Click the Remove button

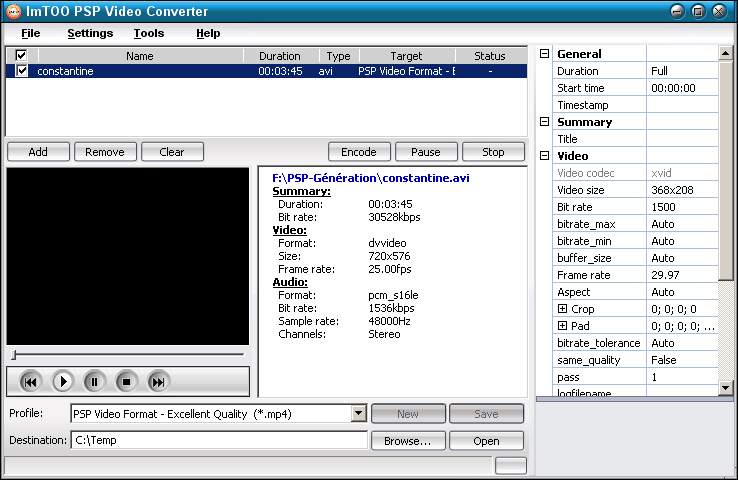click(105, 152)
